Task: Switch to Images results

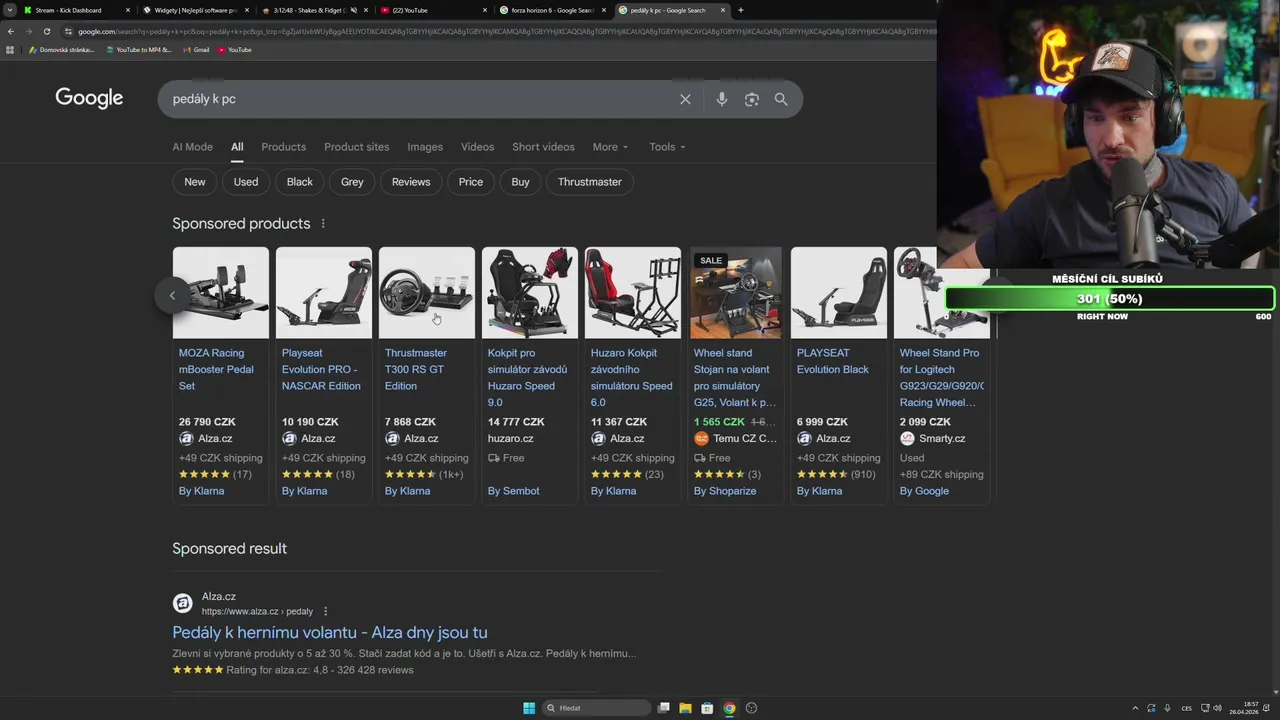Action: (425, 147)
